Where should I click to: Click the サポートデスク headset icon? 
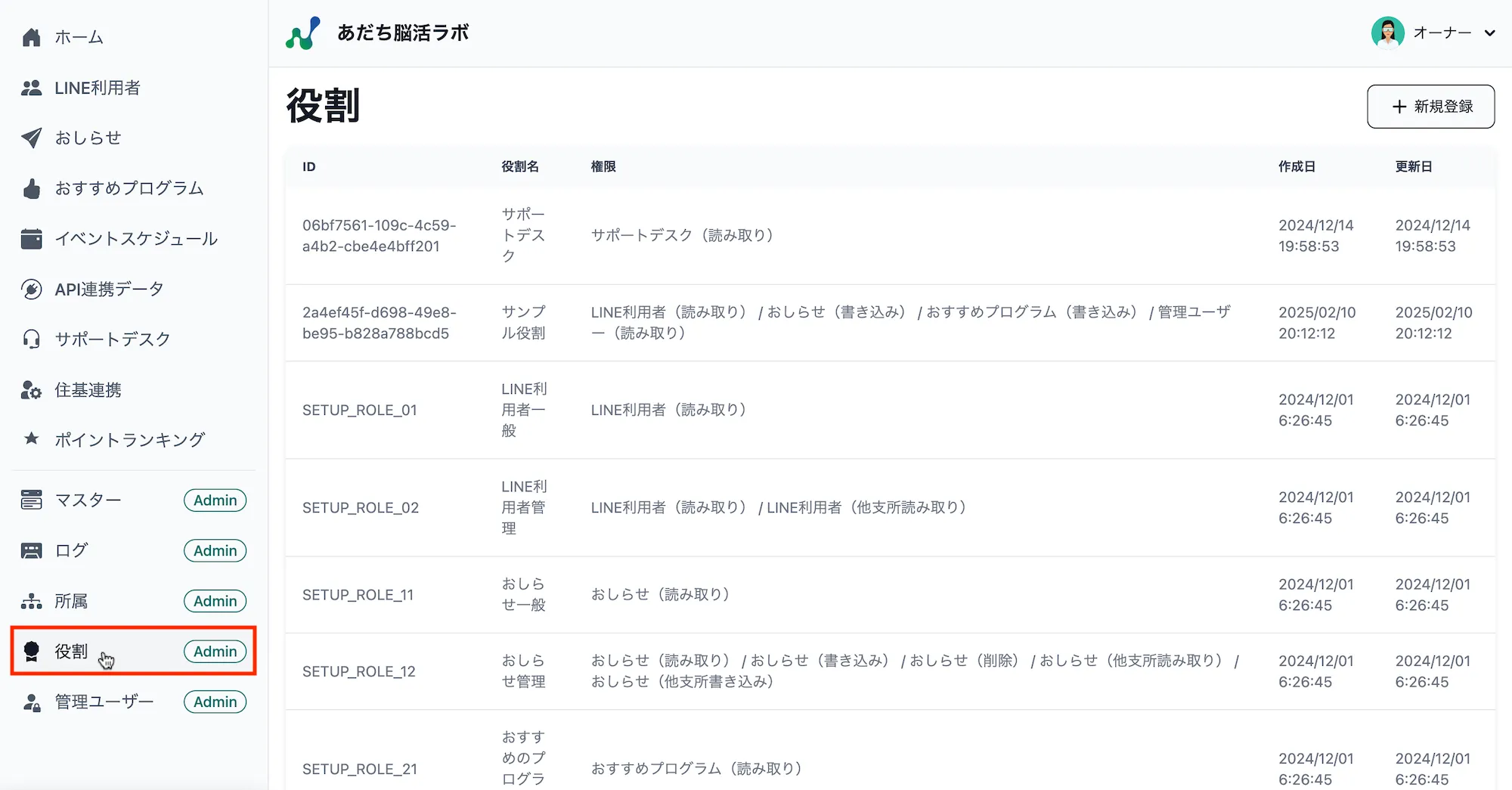[x=31, y=339]
